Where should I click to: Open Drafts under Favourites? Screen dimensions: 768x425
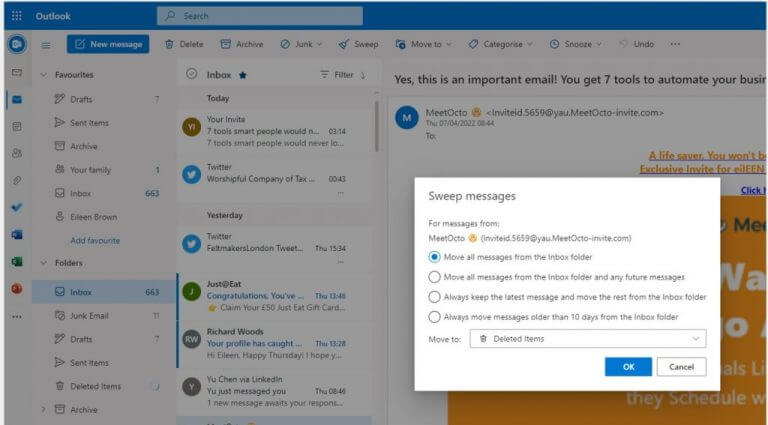[x=106, y=99]
